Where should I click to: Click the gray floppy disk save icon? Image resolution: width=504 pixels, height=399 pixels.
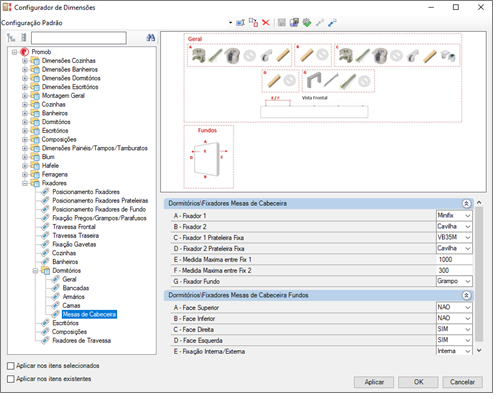point(282,23)
